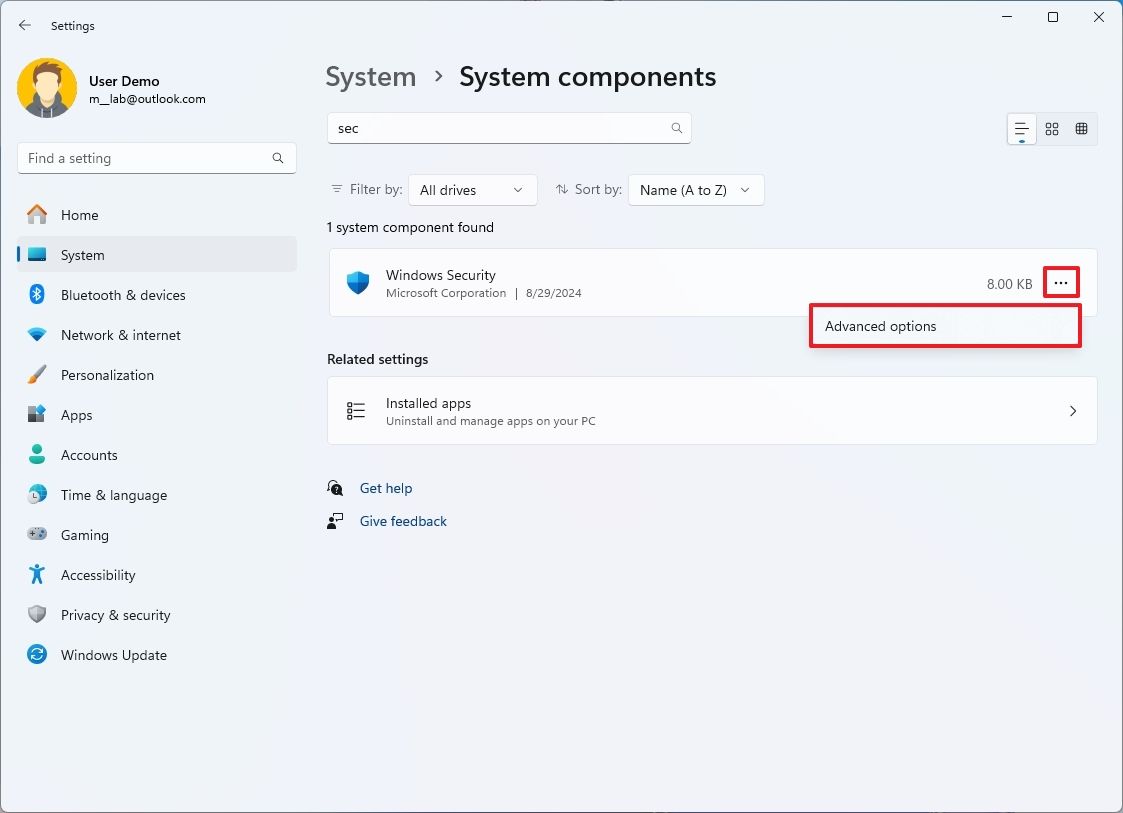Viewport: 1123px width, 813px height.
Task: Select the Accessibility icon in sidebar
Action: [x=37, y=575]
